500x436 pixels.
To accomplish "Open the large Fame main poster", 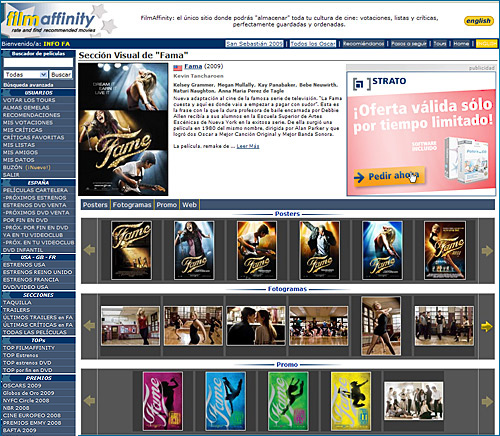I will coord(123,129).
